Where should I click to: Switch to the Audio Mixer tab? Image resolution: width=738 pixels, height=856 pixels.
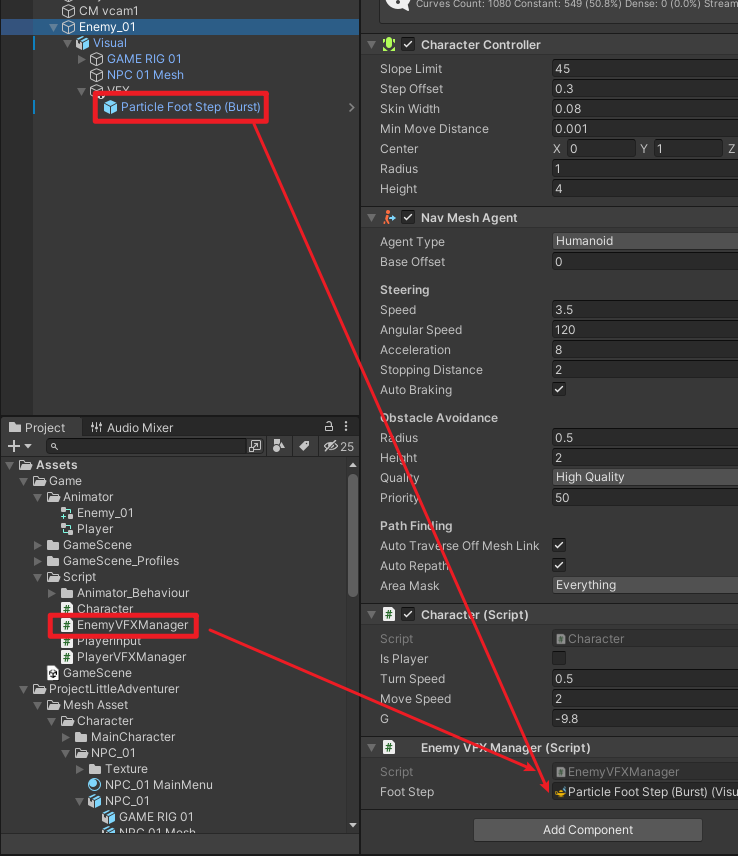pos(132,428)
